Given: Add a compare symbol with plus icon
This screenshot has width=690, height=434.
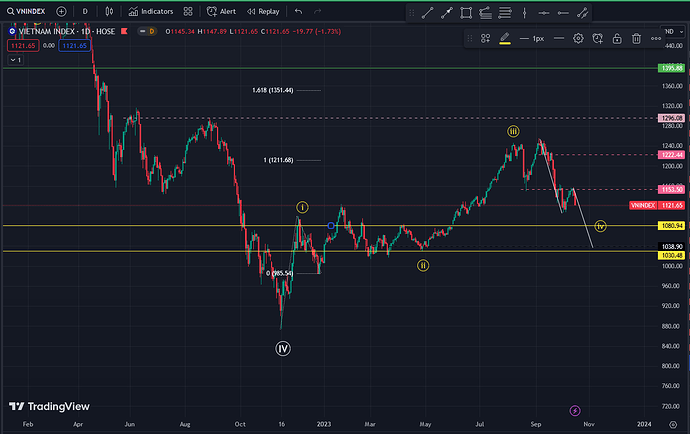Looking at the screenshot, I should 61,11.
